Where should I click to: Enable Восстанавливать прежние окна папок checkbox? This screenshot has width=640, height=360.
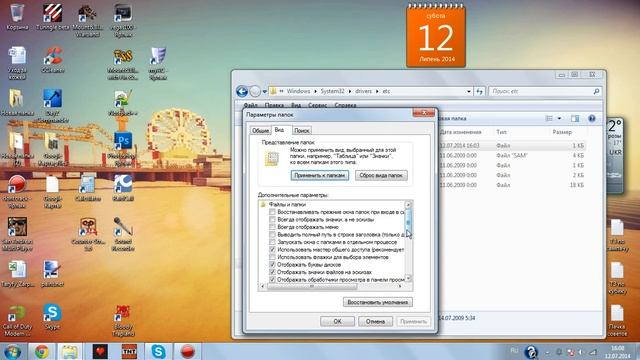pos(272,212)
